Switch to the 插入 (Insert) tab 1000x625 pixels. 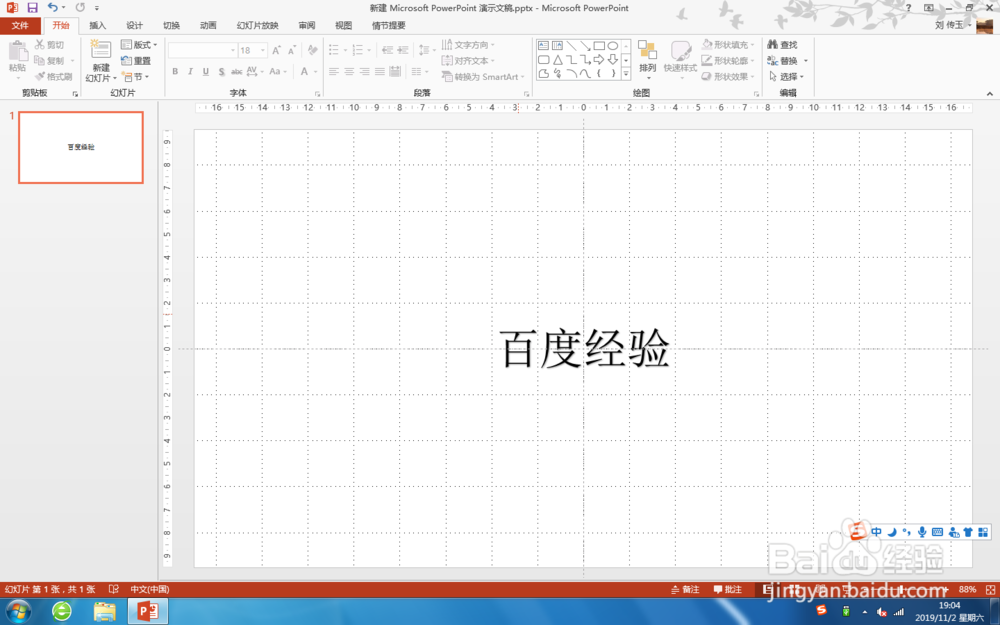pyautogui.click(x=98, y=26)
